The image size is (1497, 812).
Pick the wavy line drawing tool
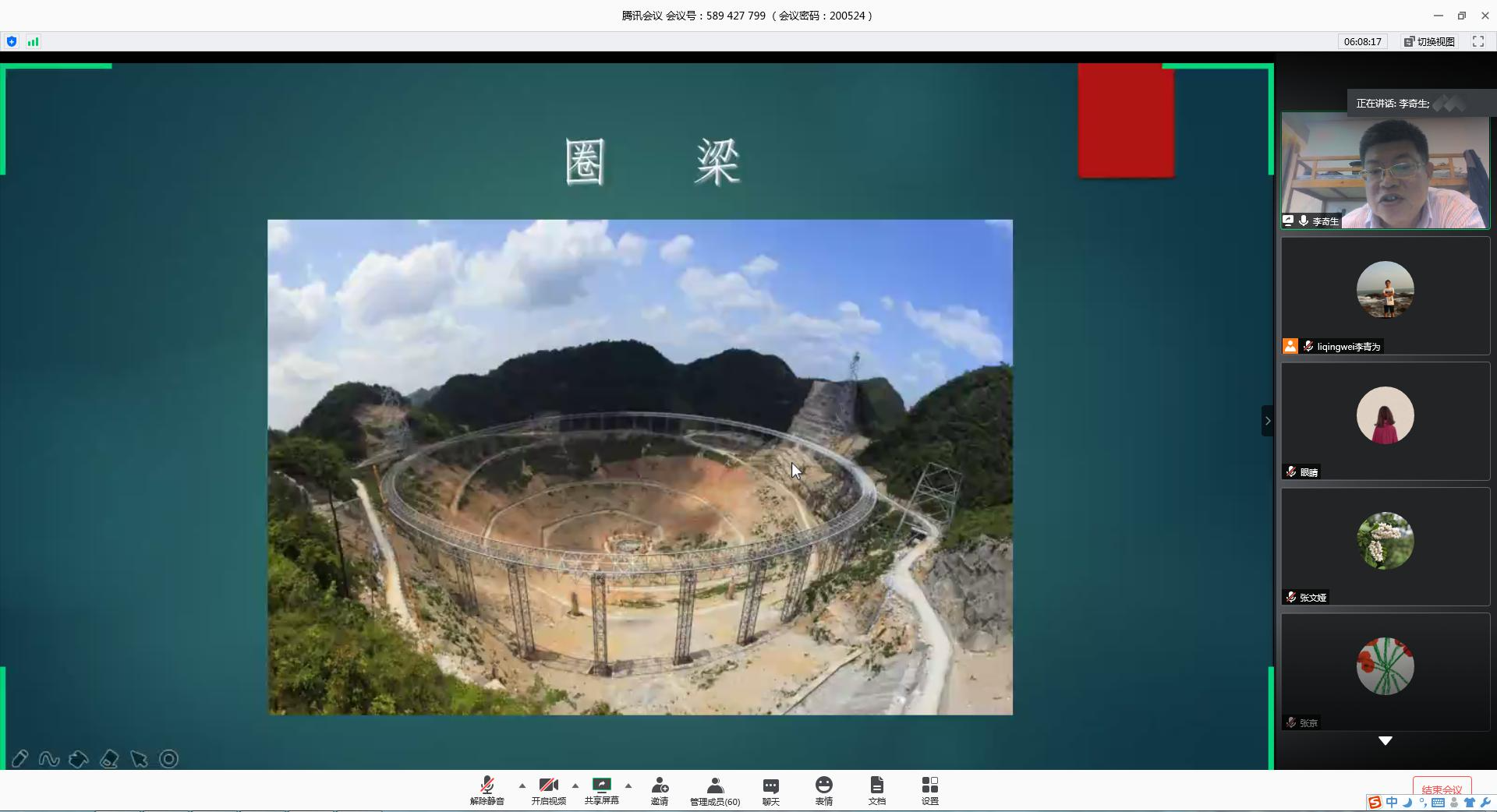49,759
